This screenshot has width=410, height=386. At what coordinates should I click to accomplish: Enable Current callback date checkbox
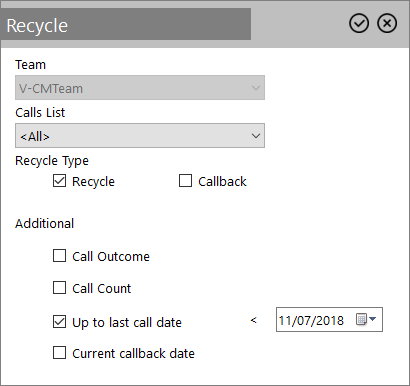pos(59,353)
